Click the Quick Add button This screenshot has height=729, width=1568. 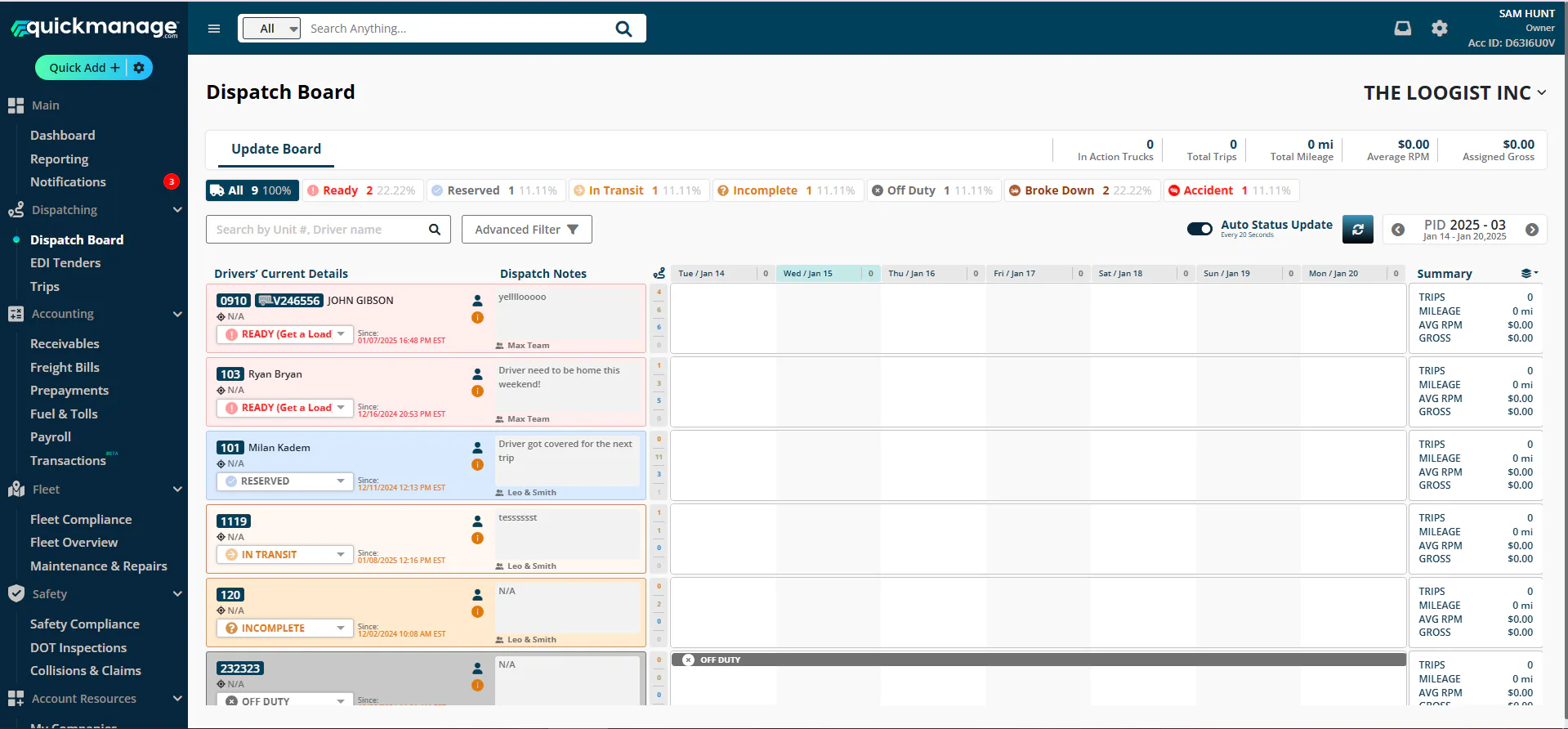[x=84, y=68]
